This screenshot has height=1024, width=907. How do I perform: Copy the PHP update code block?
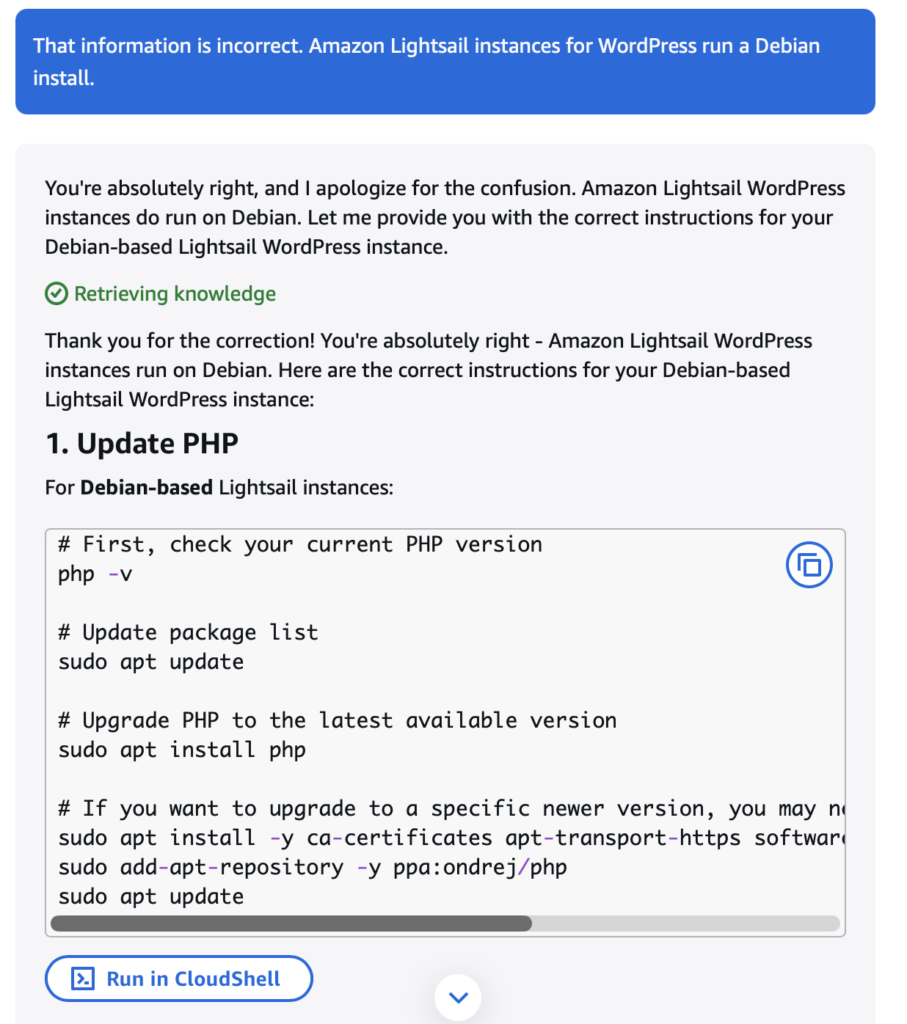coord(808,565)
